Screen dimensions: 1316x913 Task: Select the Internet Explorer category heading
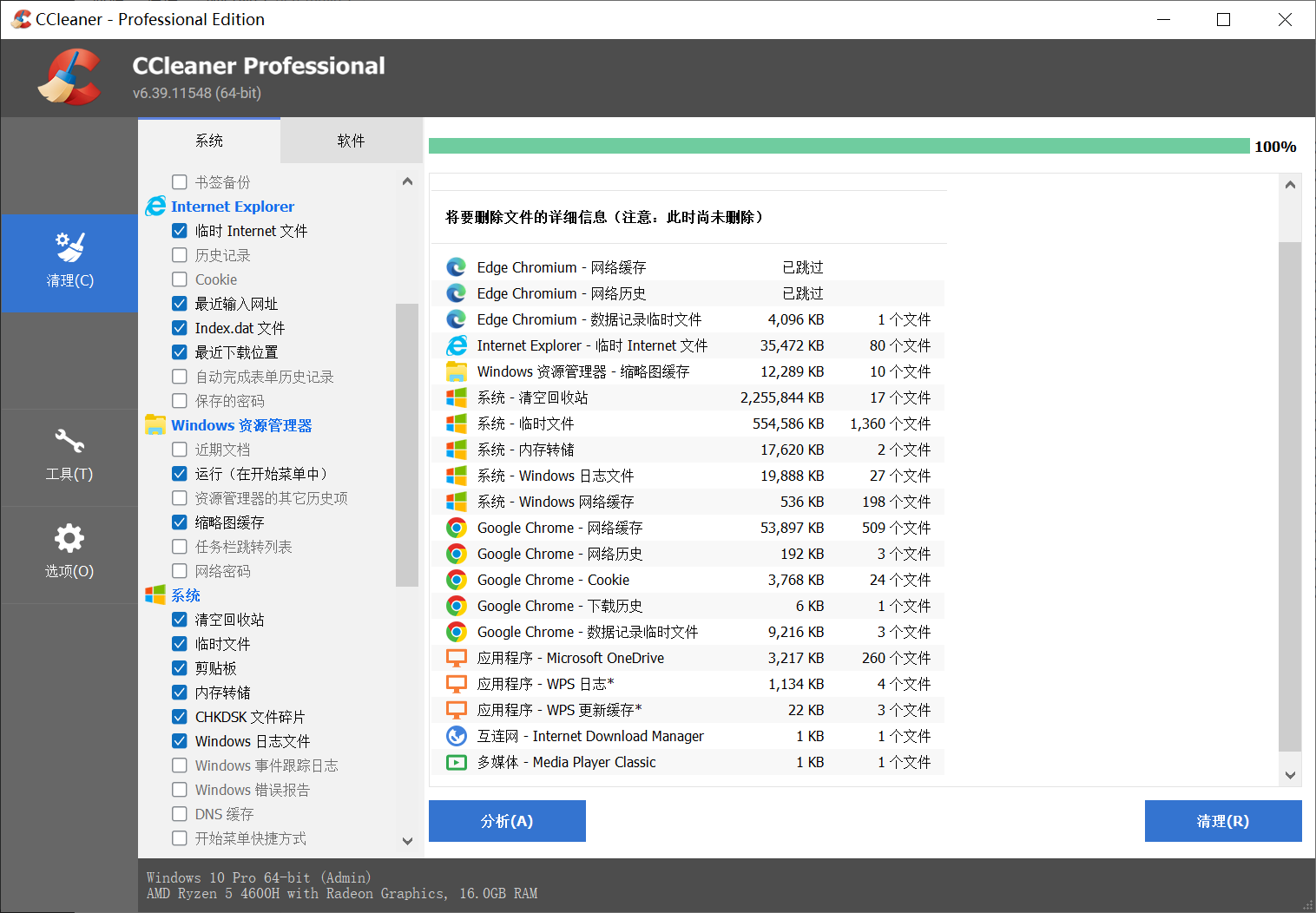point(233,207)
